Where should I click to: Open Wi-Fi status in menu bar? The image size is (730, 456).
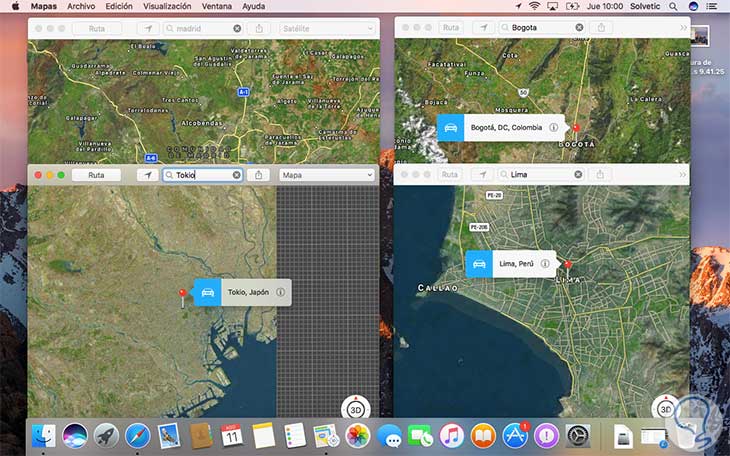pyautogui.click(x=534, y=6)
